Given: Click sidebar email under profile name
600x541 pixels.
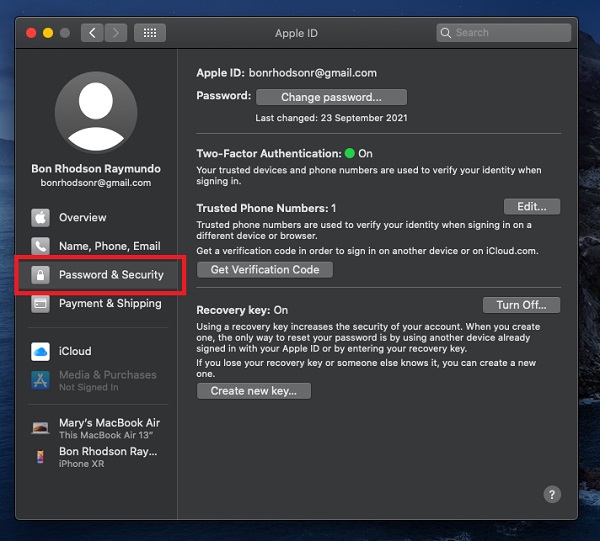Looking at the screenshot, I should [x=96, y=183].
